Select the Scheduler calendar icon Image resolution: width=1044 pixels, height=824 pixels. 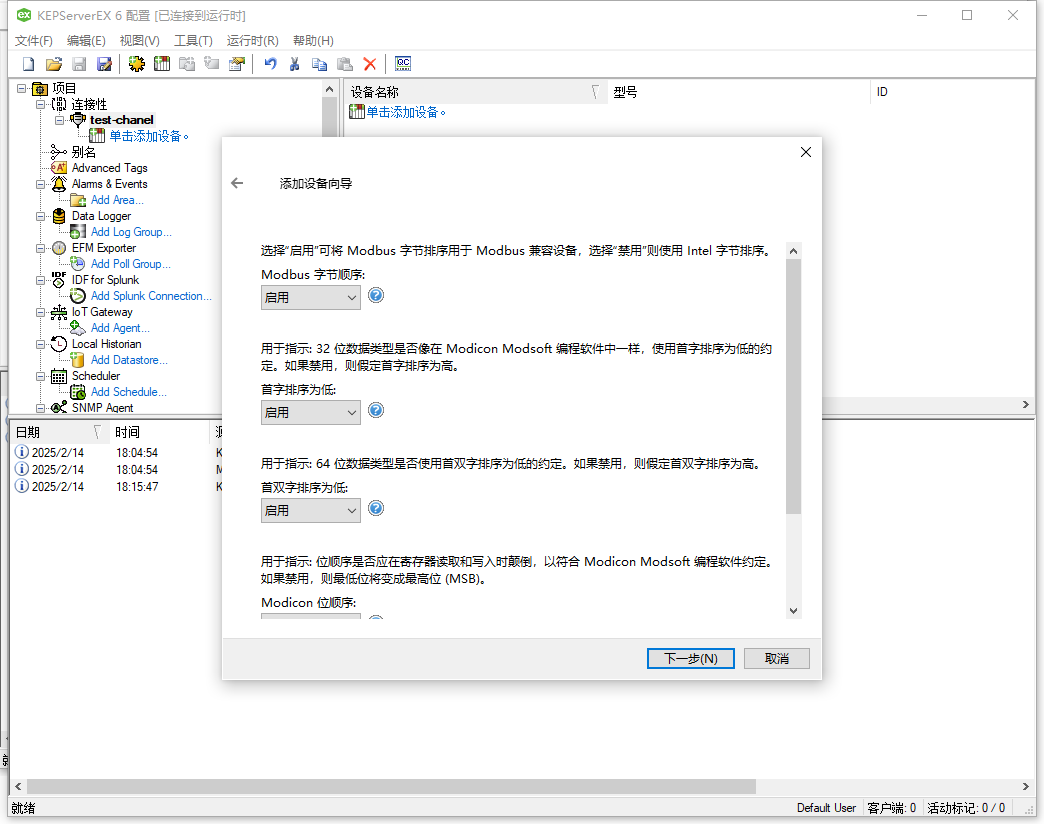click(59, 376)
